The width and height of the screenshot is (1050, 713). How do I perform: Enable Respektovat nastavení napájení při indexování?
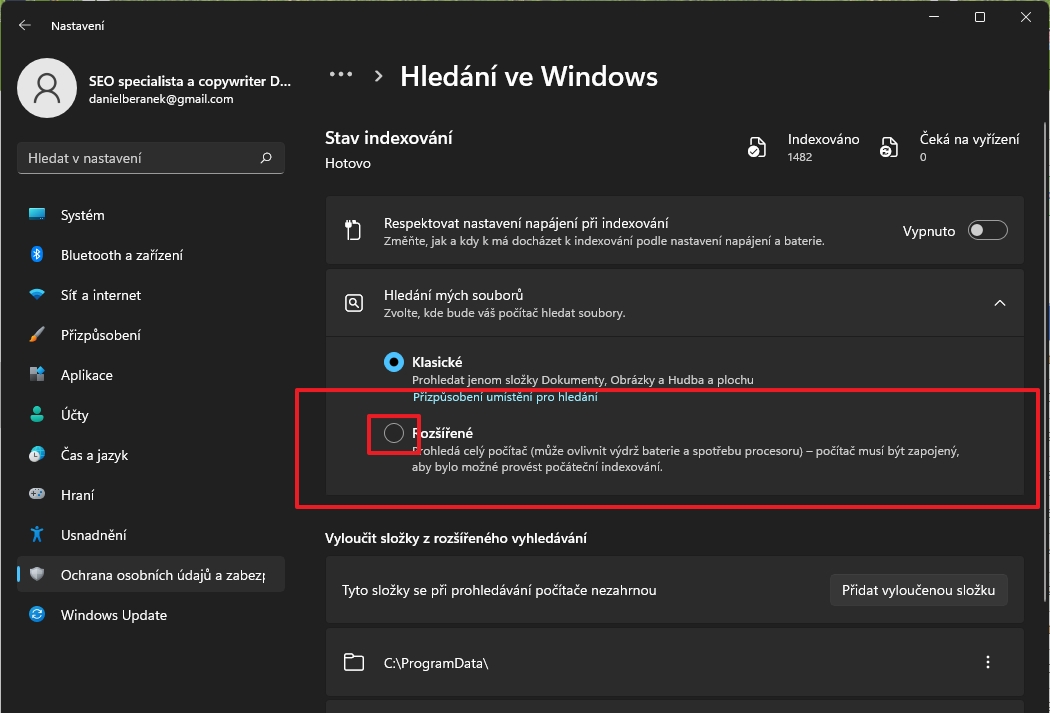tap(987, 230)
